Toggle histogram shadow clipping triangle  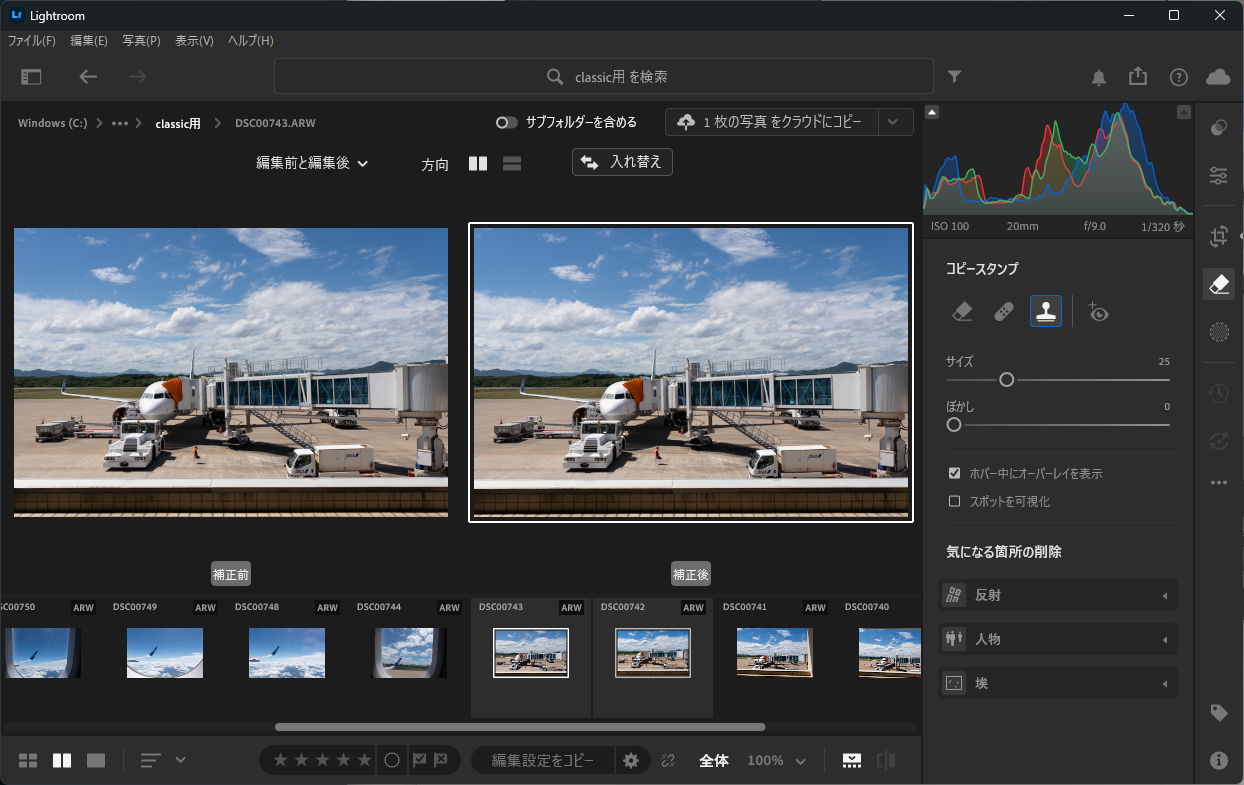click(932, 112)
